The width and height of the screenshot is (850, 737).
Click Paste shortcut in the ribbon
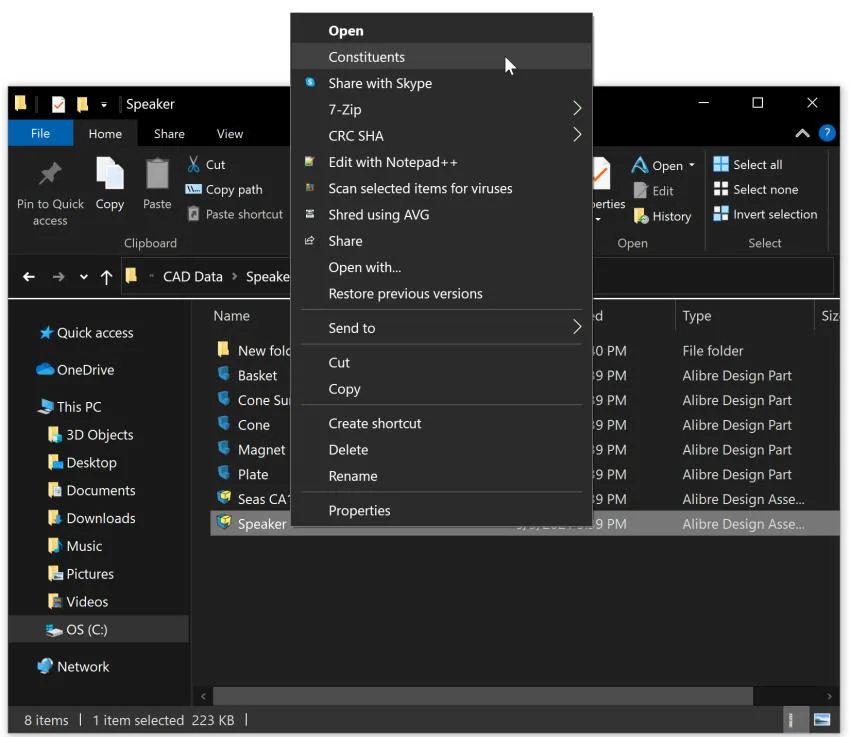tap(235, 214)
